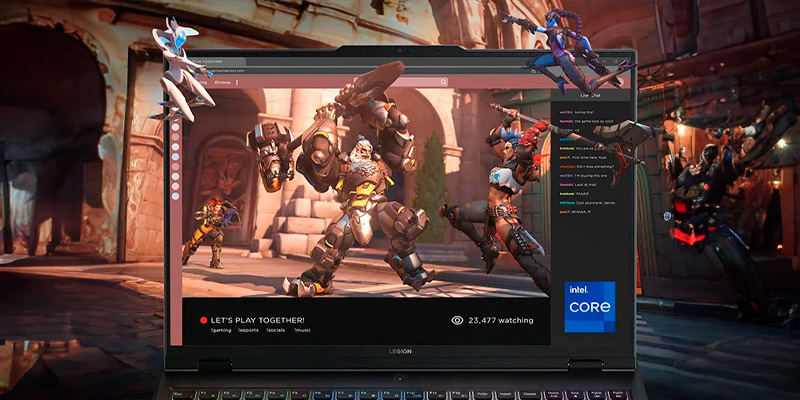
Task: Click the eye viewers icon
Action: tap(457, 320)
